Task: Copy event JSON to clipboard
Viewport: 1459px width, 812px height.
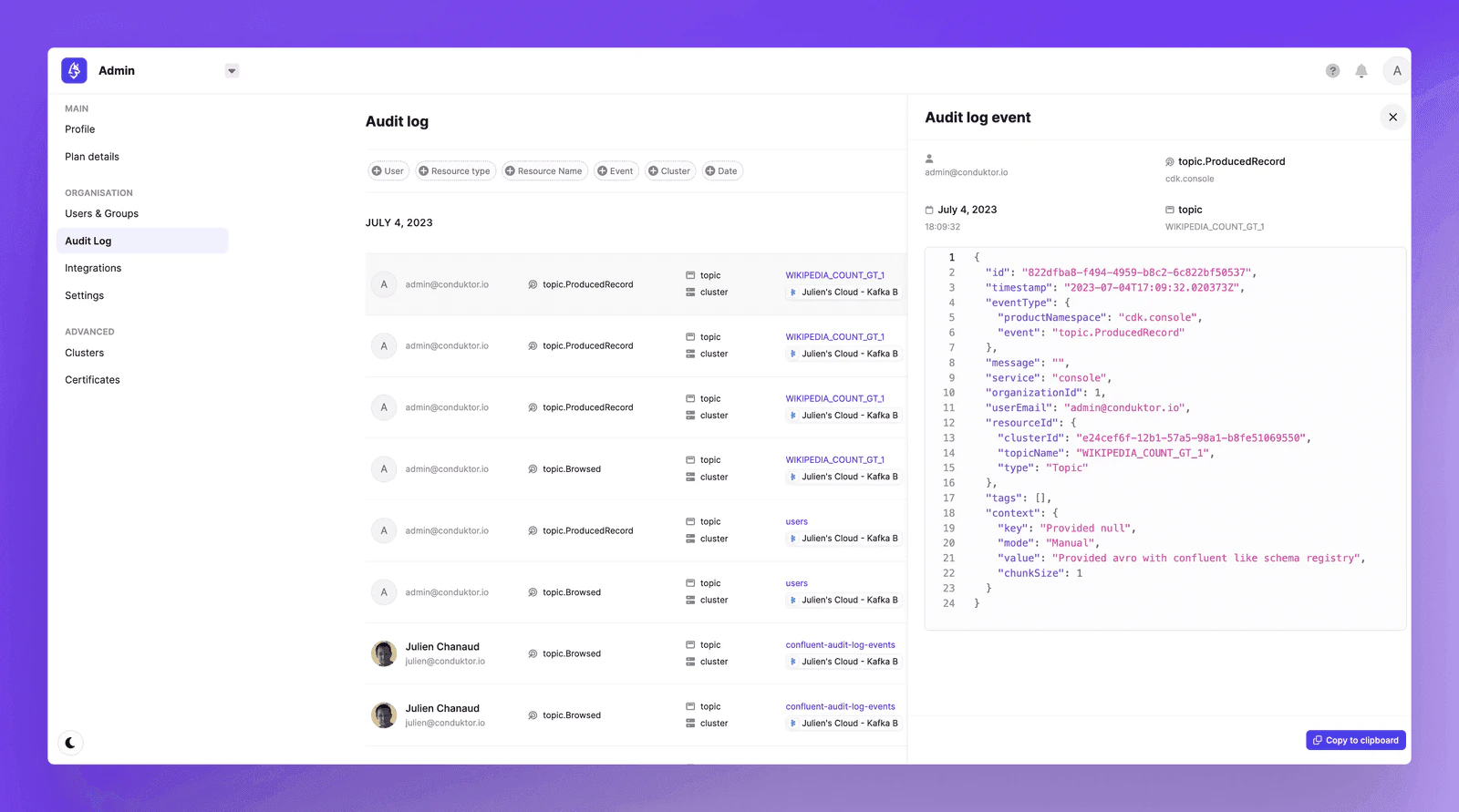Action: [1355, 740]
